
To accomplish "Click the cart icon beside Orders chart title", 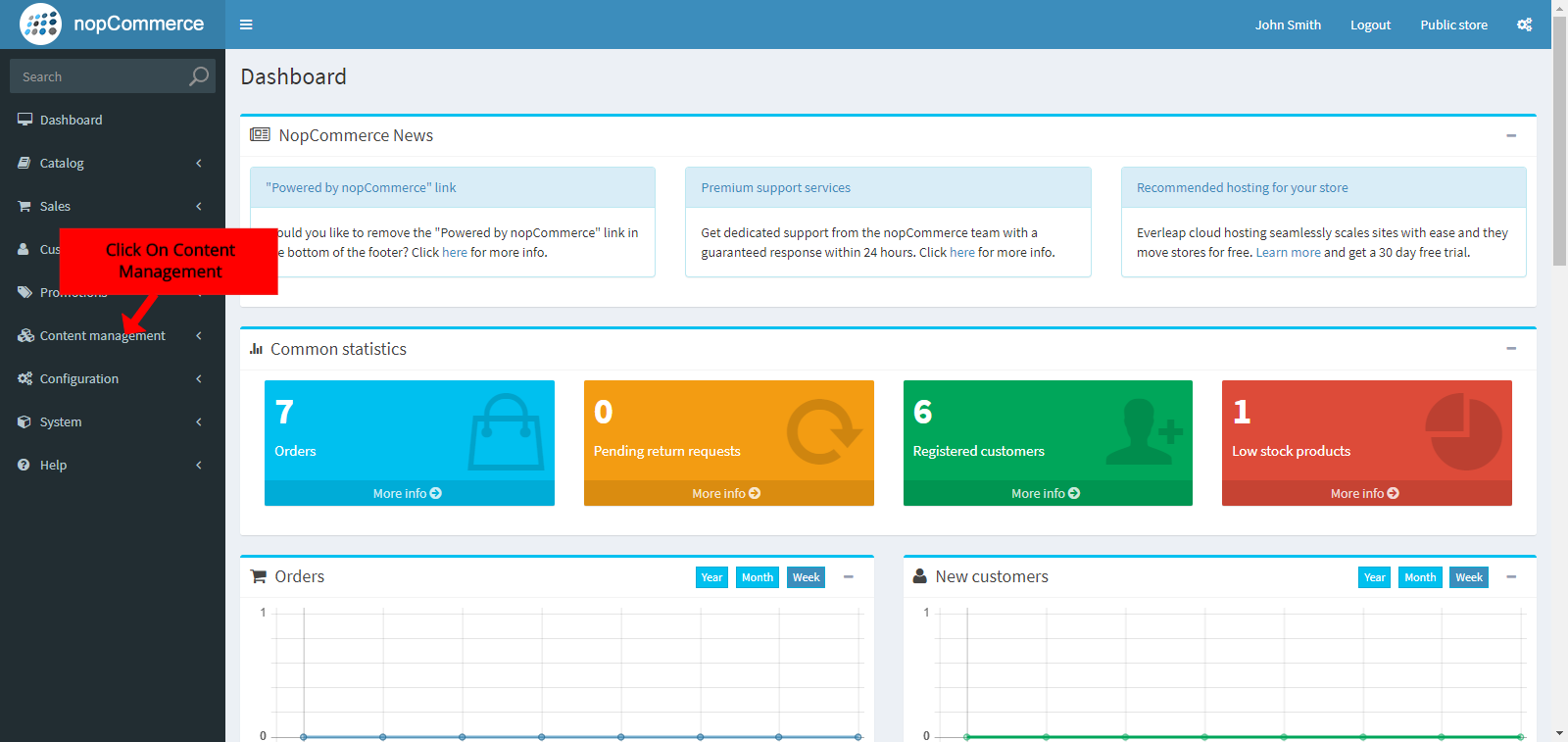I will click(x=259, y=576).
